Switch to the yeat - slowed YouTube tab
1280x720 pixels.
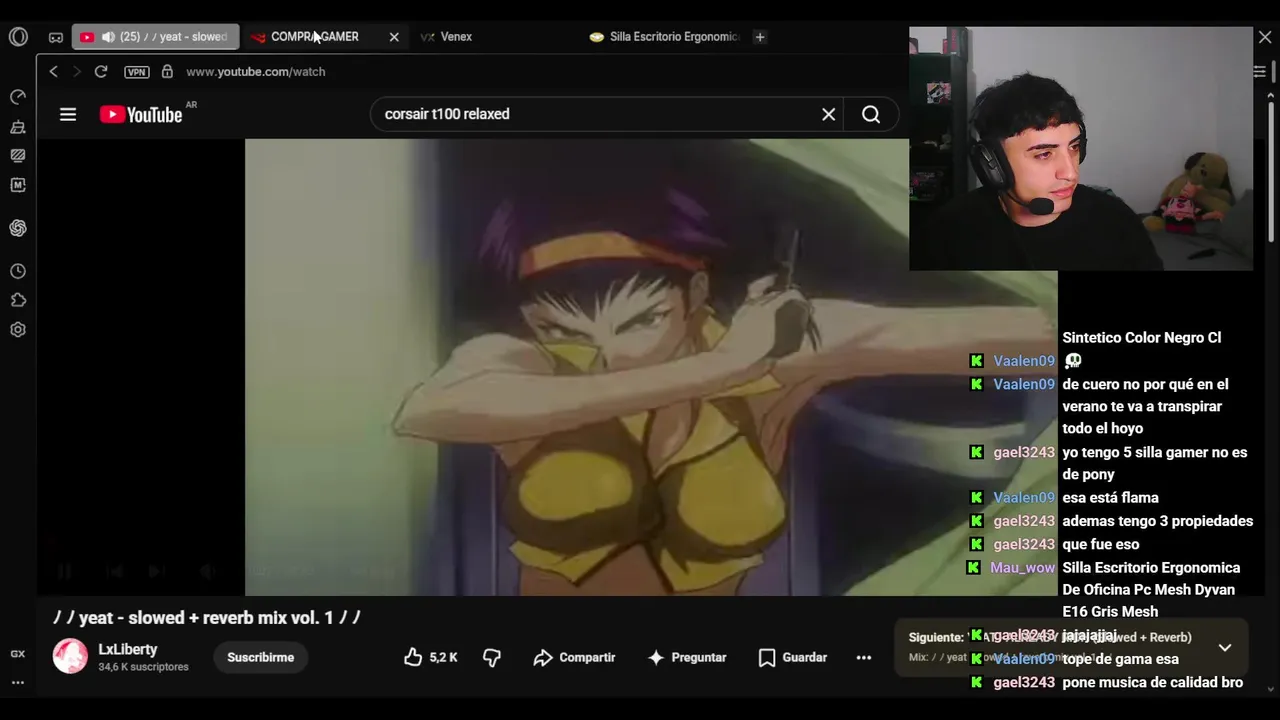point(156,37)
